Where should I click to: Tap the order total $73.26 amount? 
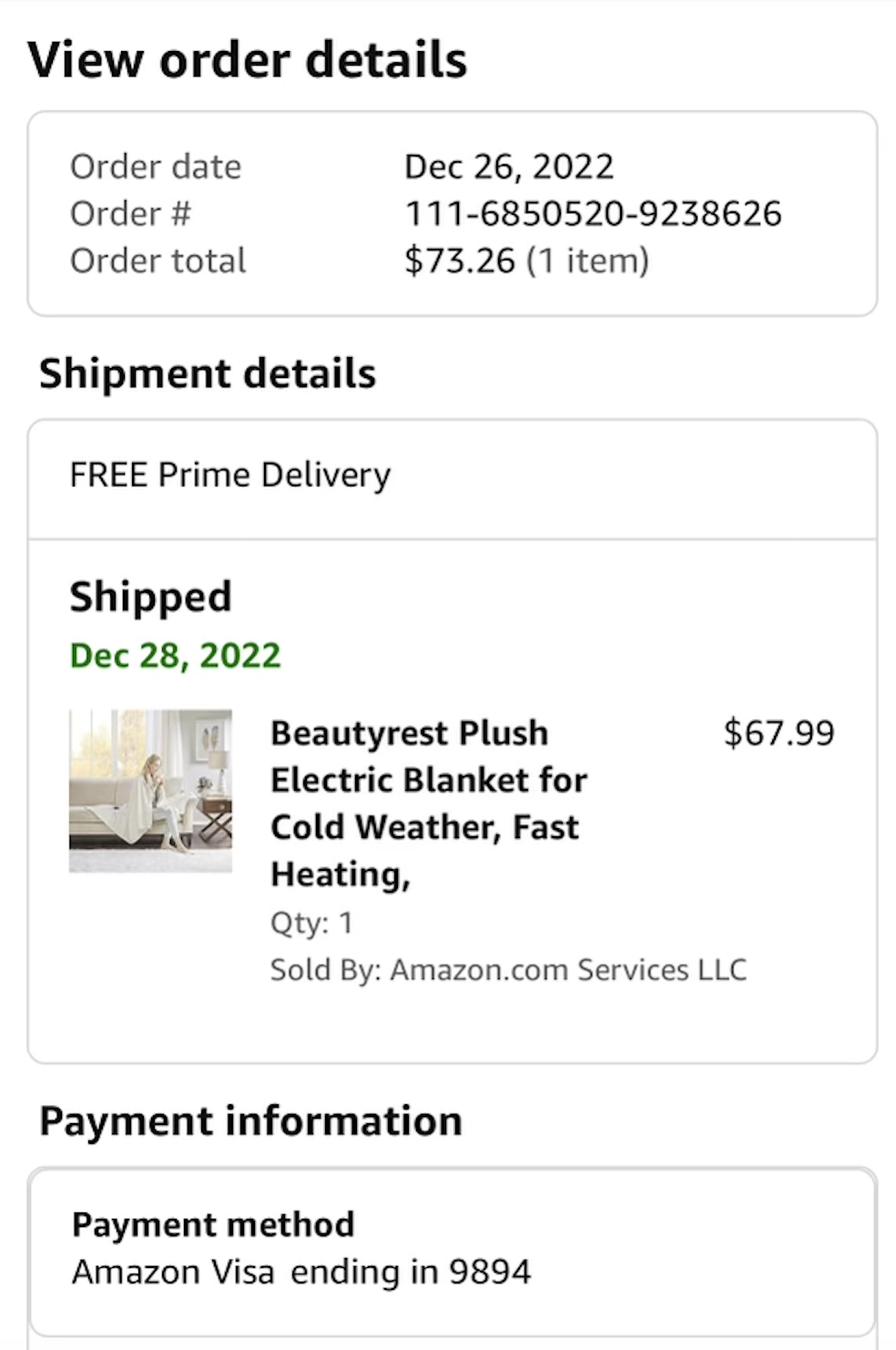(460, 261)
